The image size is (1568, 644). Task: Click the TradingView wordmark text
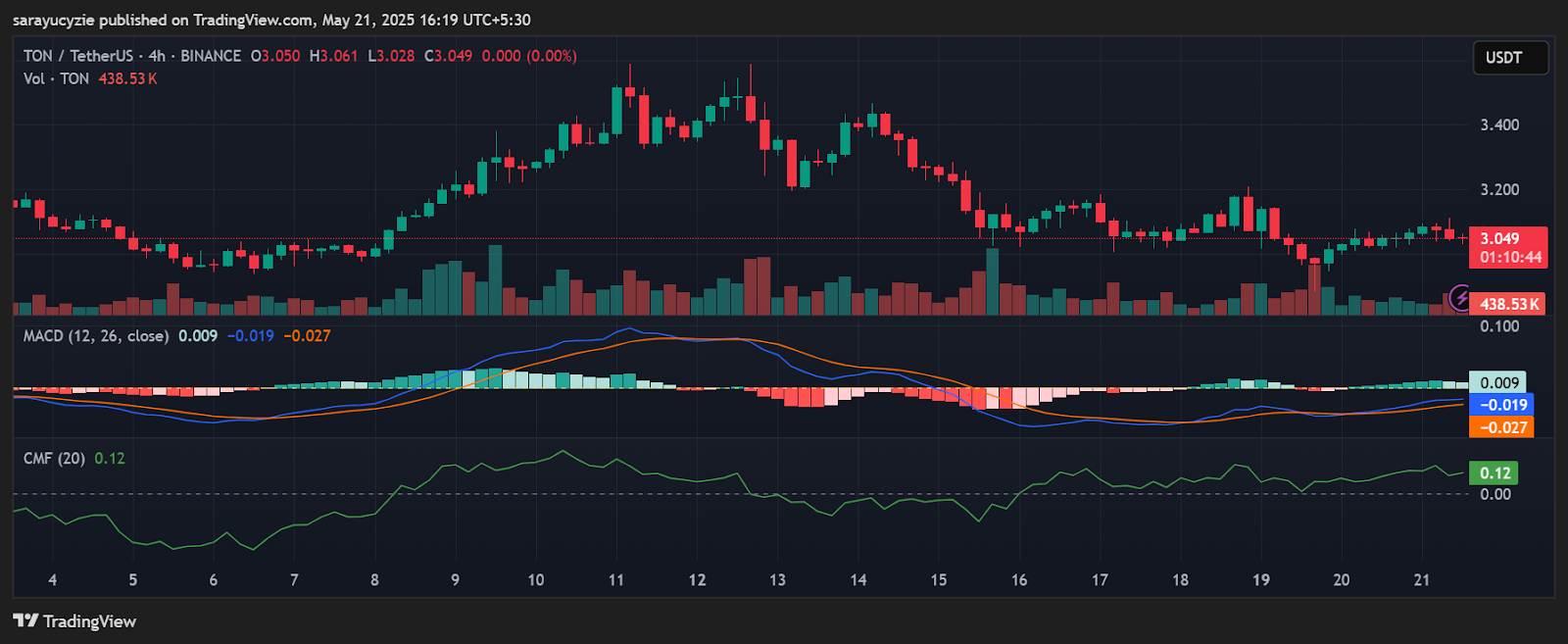pos(89,620)
